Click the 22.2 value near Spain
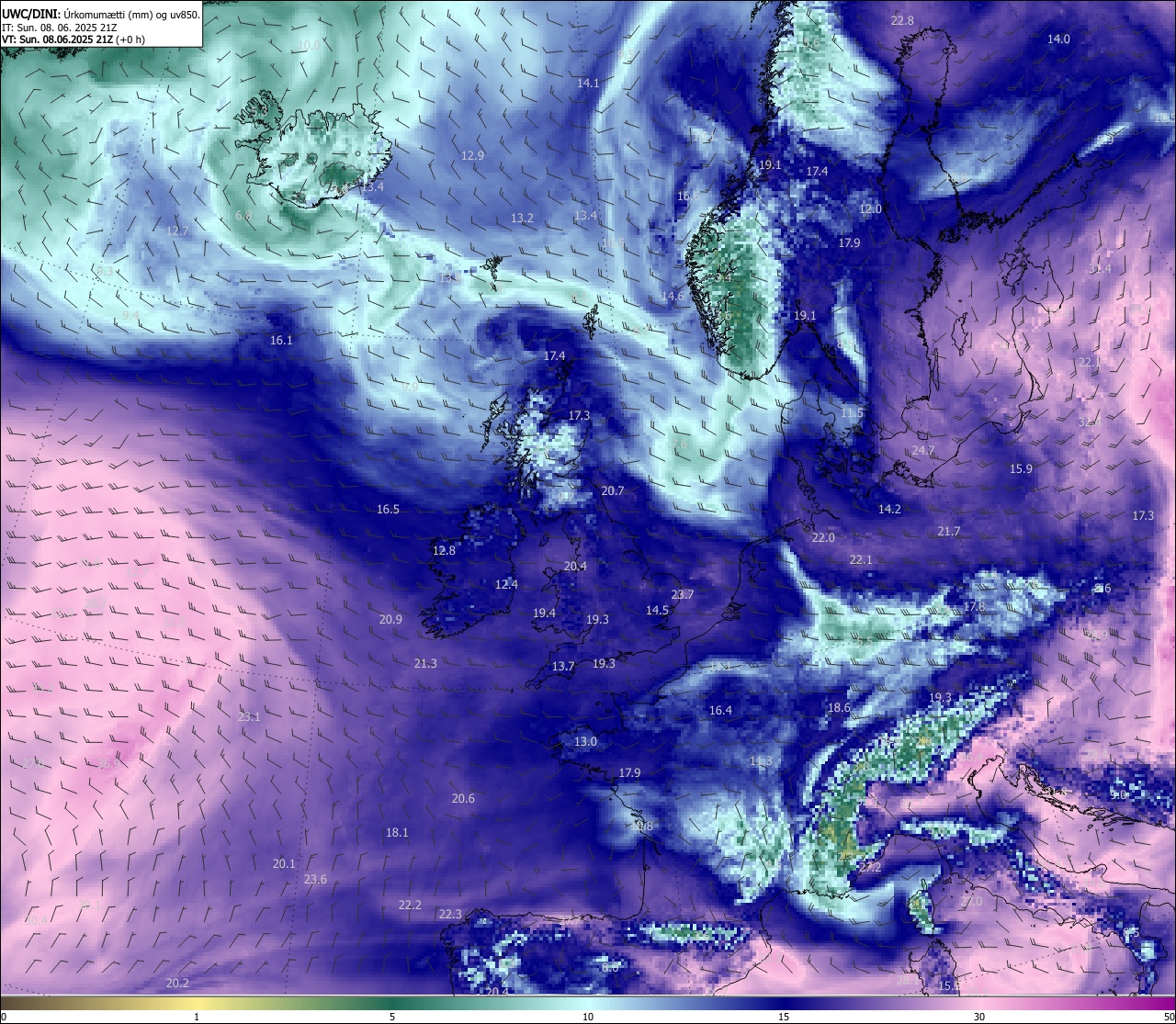This screenshot has width=1176, height=1024. point(410,905)
